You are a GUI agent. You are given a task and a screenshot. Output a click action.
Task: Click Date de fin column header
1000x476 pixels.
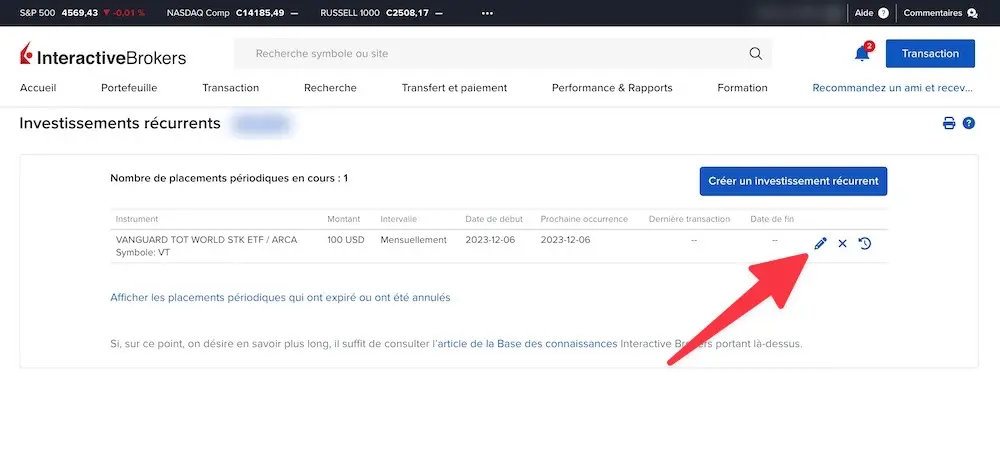coord(772,219)
